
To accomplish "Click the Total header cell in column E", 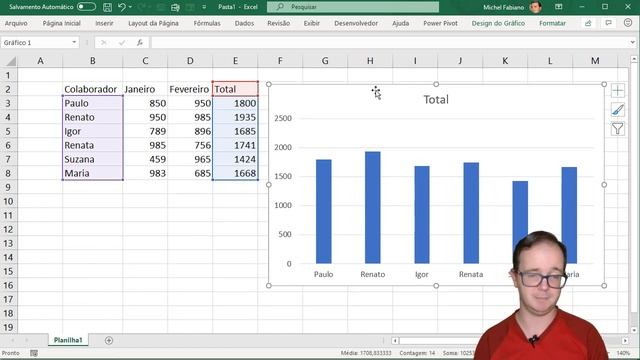I will [236, 89].
